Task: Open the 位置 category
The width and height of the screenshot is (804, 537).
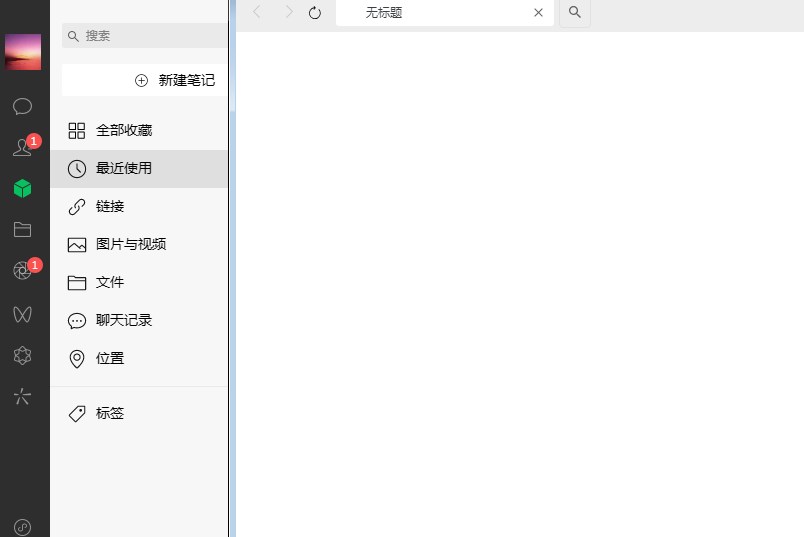Action: (x=110, y=359)
